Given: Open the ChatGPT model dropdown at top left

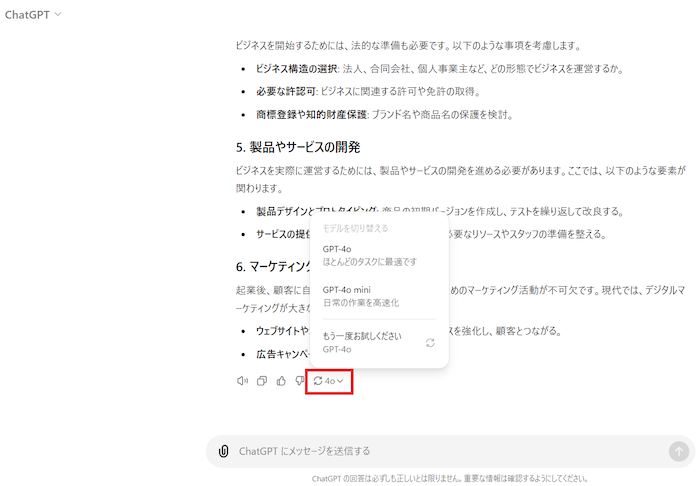Looking at the screenshot, I should pos(33,14).
